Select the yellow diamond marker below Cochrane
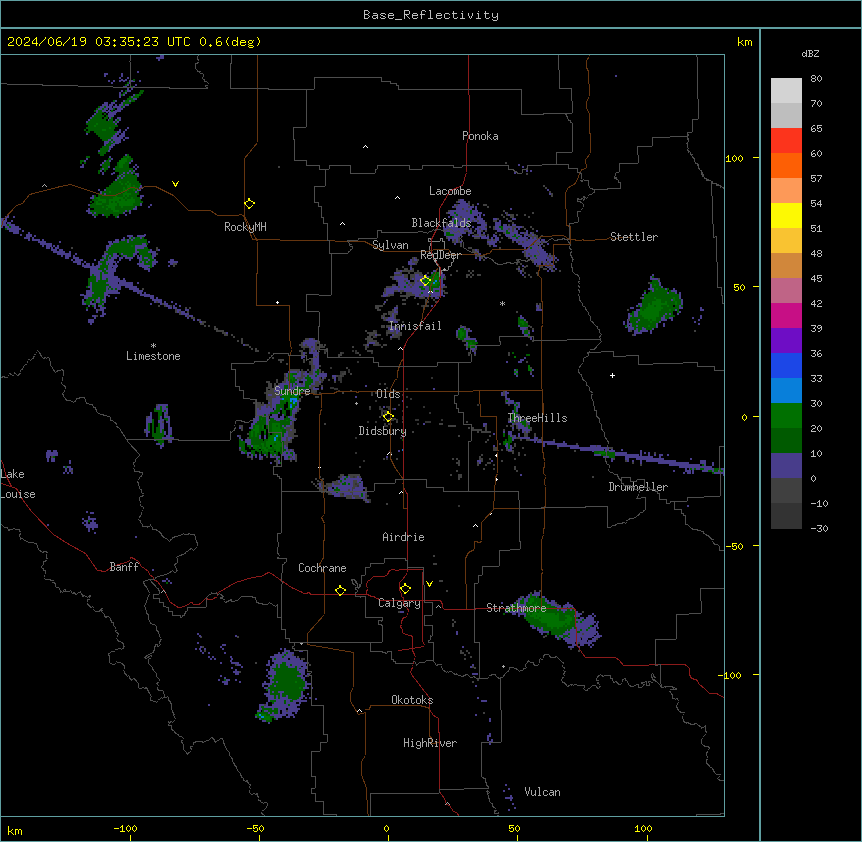862x842 pixels. click(x=340, y=590)
